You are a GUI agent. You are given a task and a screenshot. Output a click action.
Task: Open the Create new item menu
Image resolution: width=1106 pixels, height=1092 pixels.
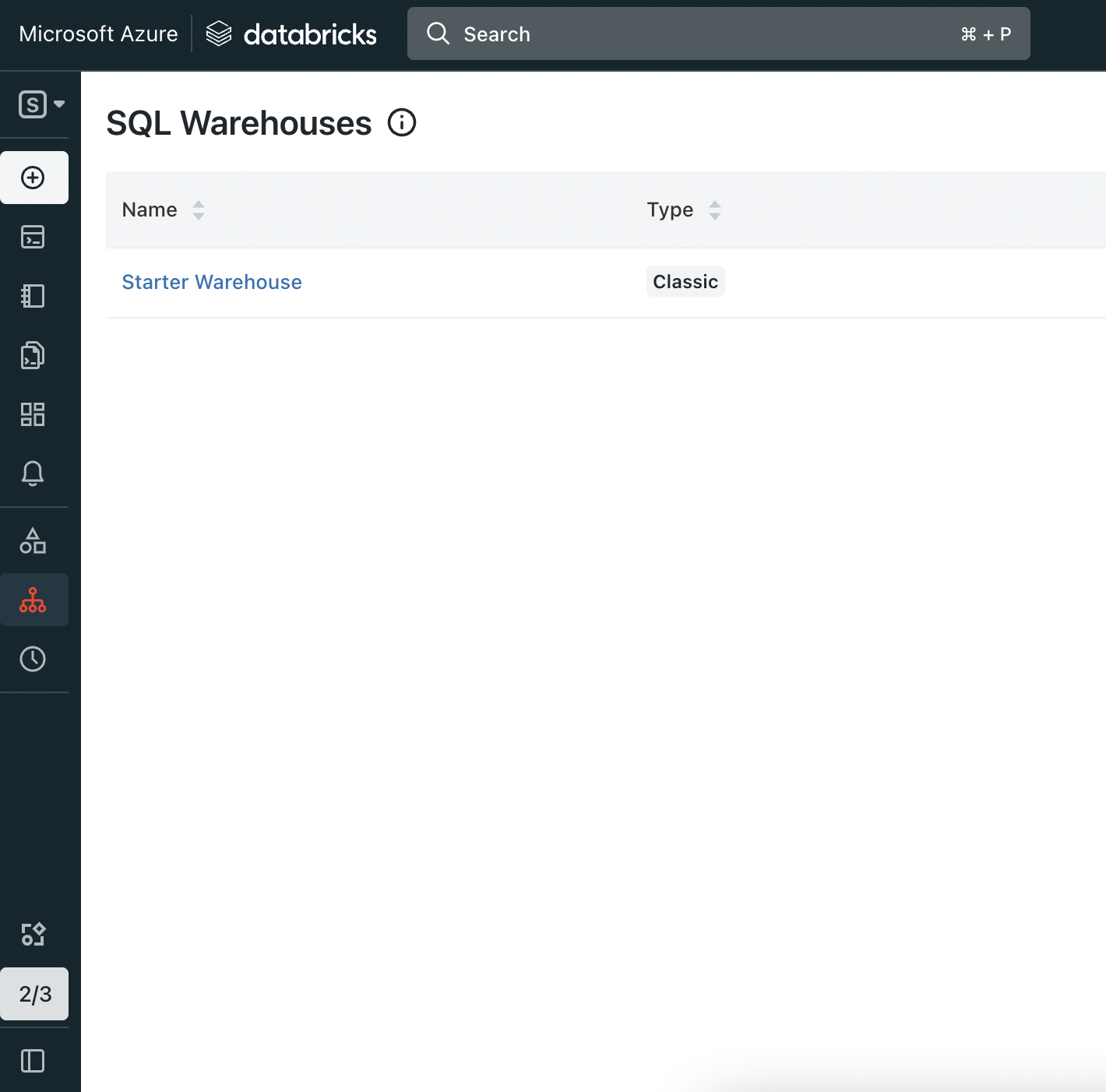34,177
